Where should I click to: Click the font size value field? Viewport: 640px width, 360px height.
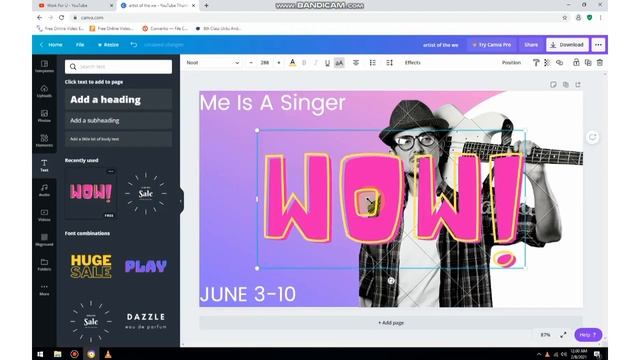[265, 62]
